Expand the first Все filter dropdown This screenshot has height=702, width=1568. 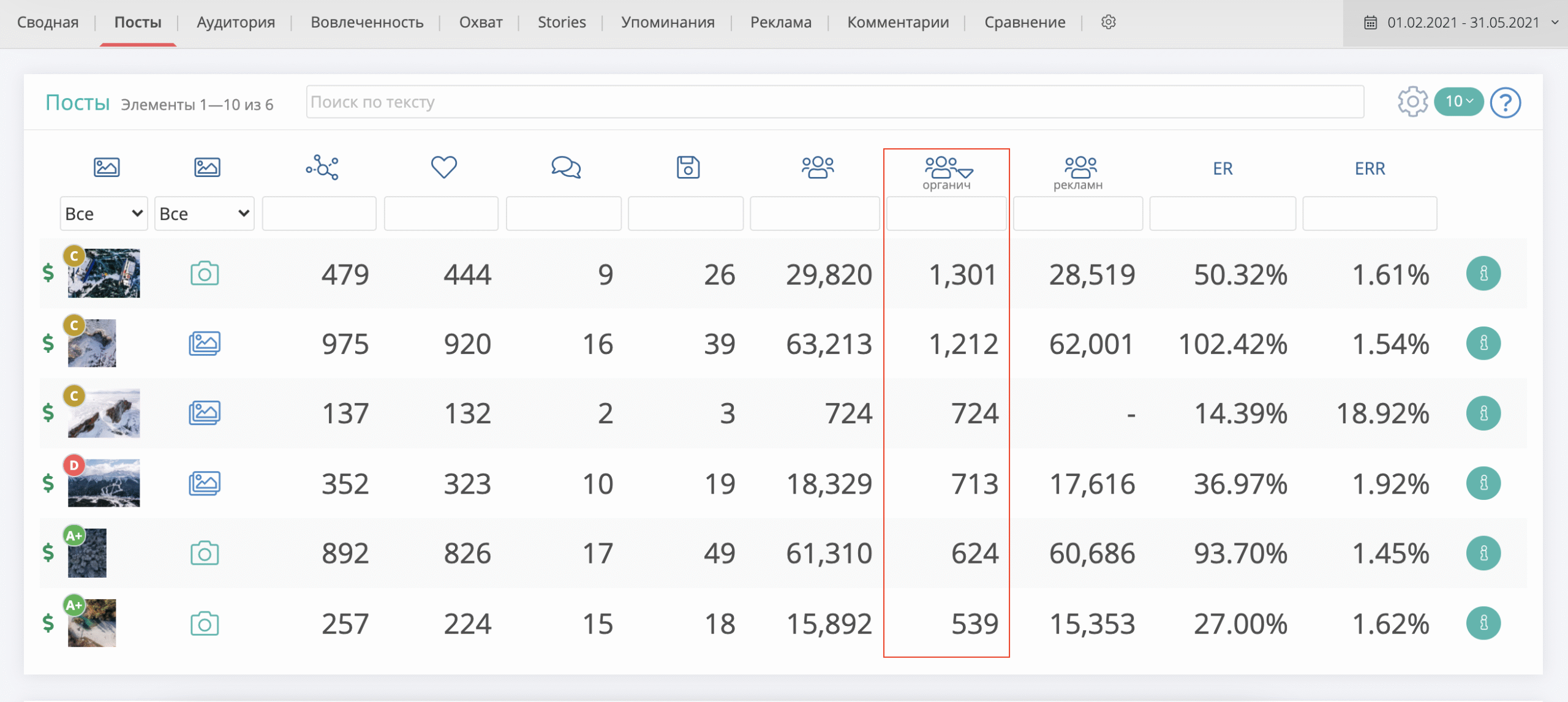pyautogui.click(x=104, y=214)
